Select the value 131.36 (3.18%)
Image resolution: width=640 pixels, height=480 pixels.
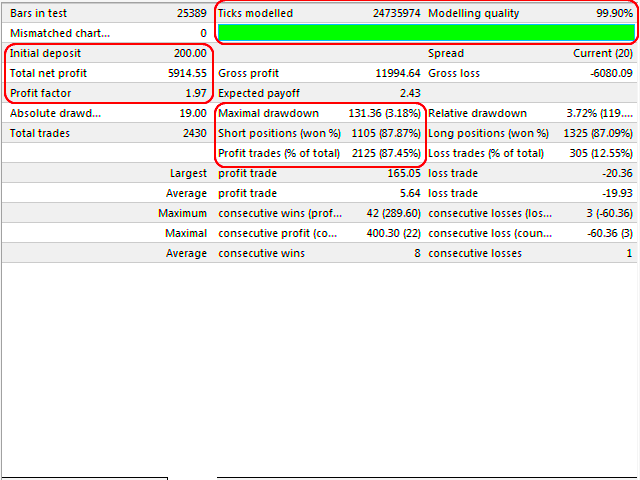click(384, 113)
